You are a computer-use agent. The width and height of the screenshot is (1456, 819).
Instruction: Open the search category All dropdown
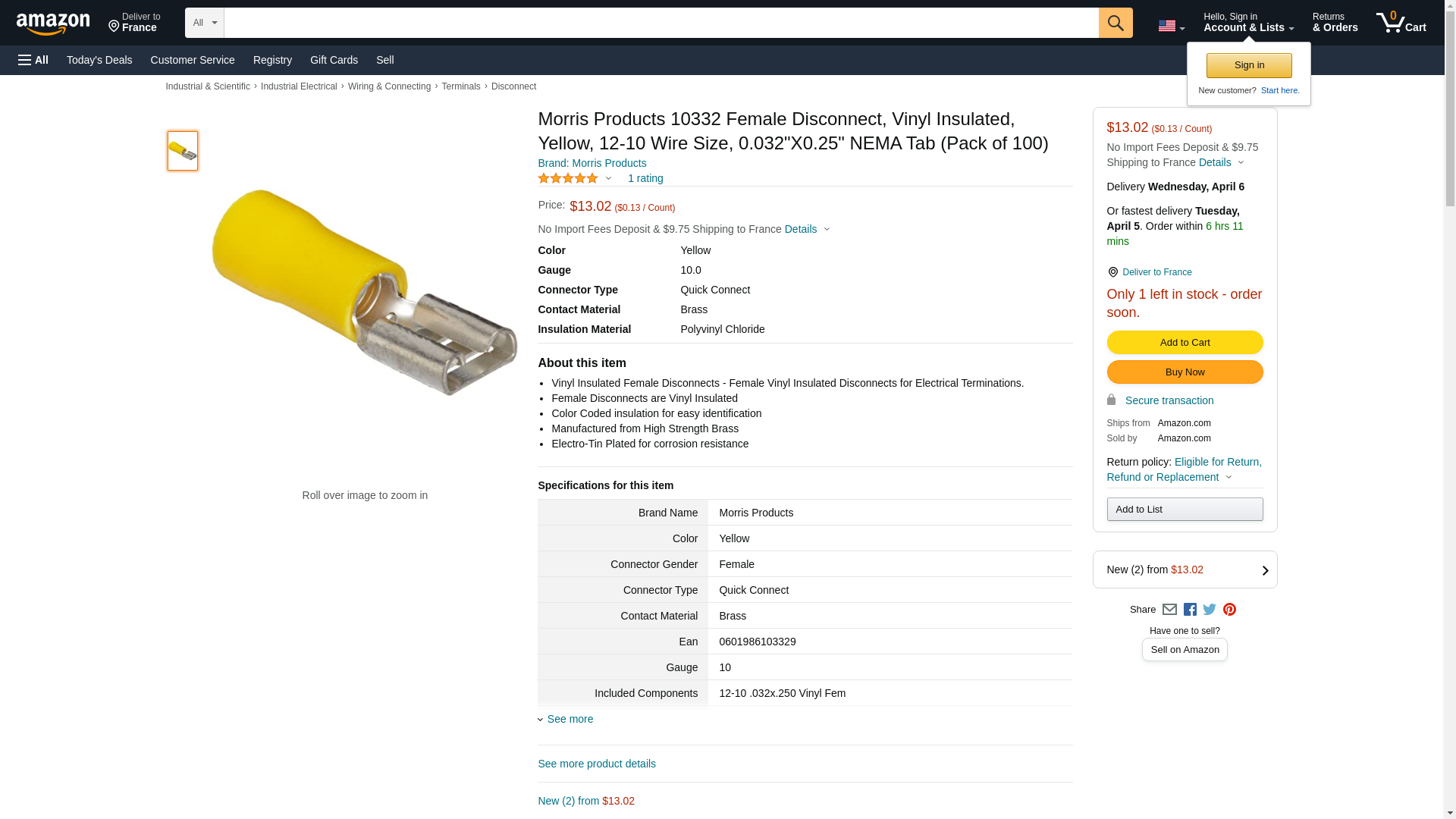(x=204, y=23)
